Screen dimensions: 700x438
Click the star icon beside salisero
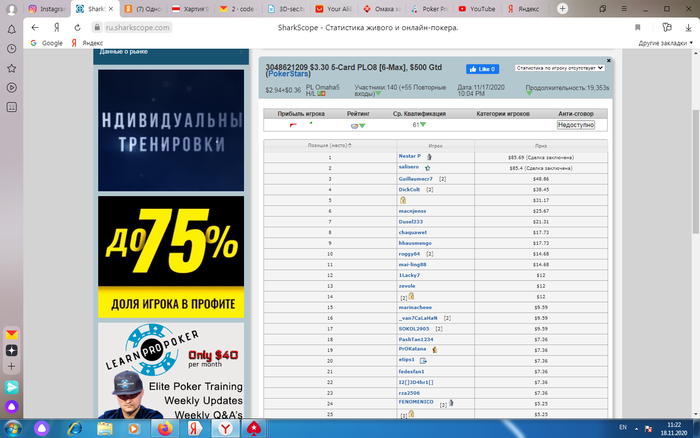427,168
